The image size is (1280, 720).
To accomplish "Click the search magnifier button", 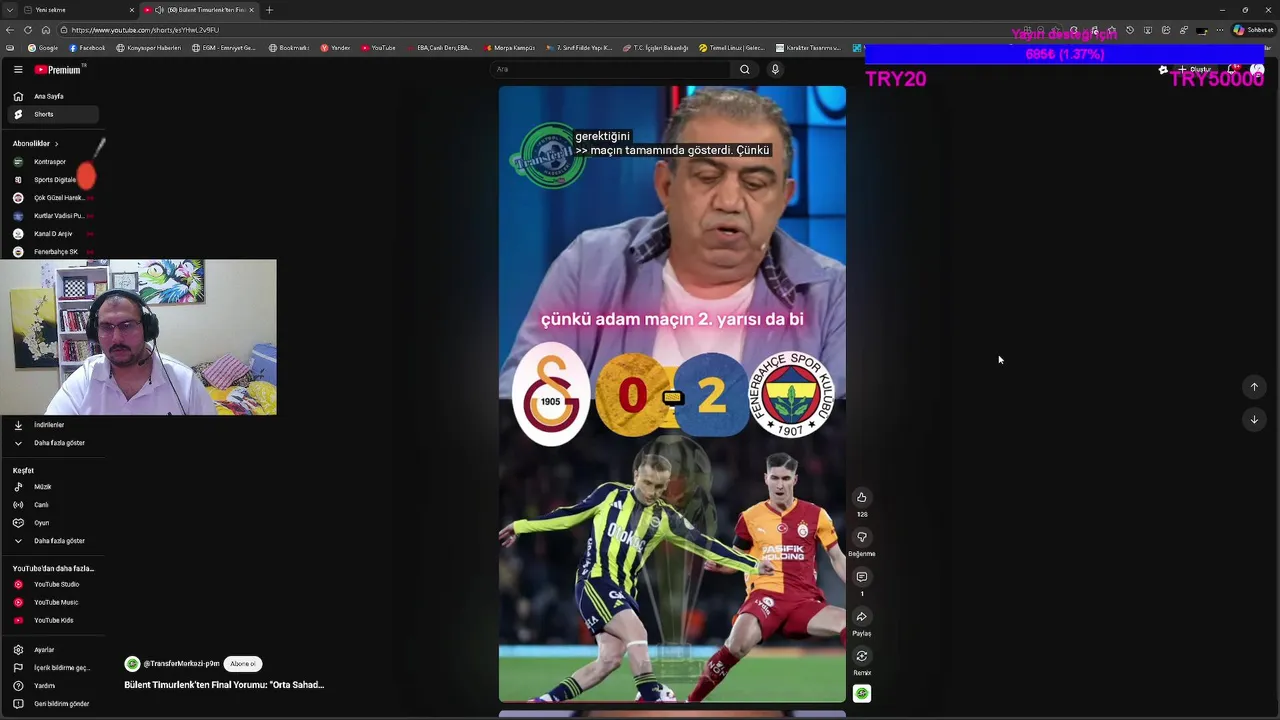I will [744, 69].
